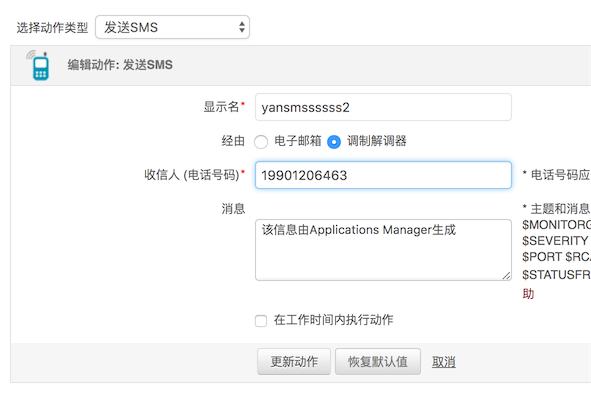
Task: Enable the 在工作时间内执行动作 checkbox
Action: [x=261, y=321]
